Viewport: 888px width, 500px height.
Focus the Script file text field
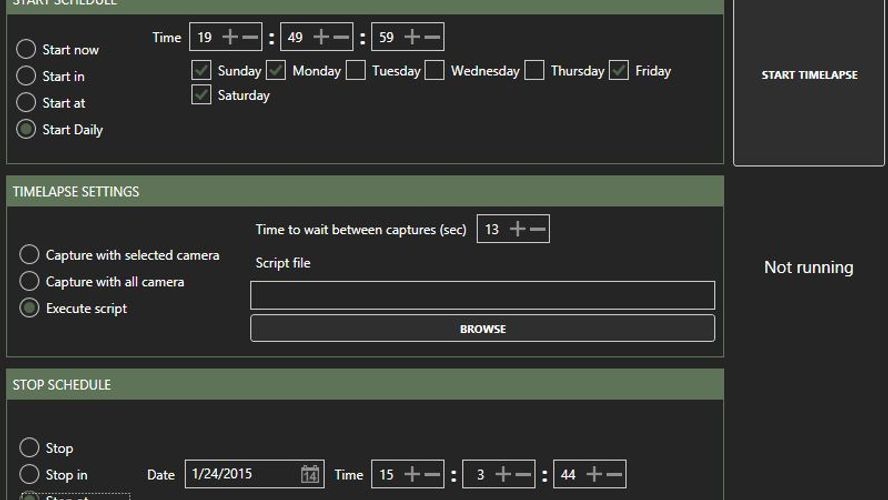pos(483,295)
